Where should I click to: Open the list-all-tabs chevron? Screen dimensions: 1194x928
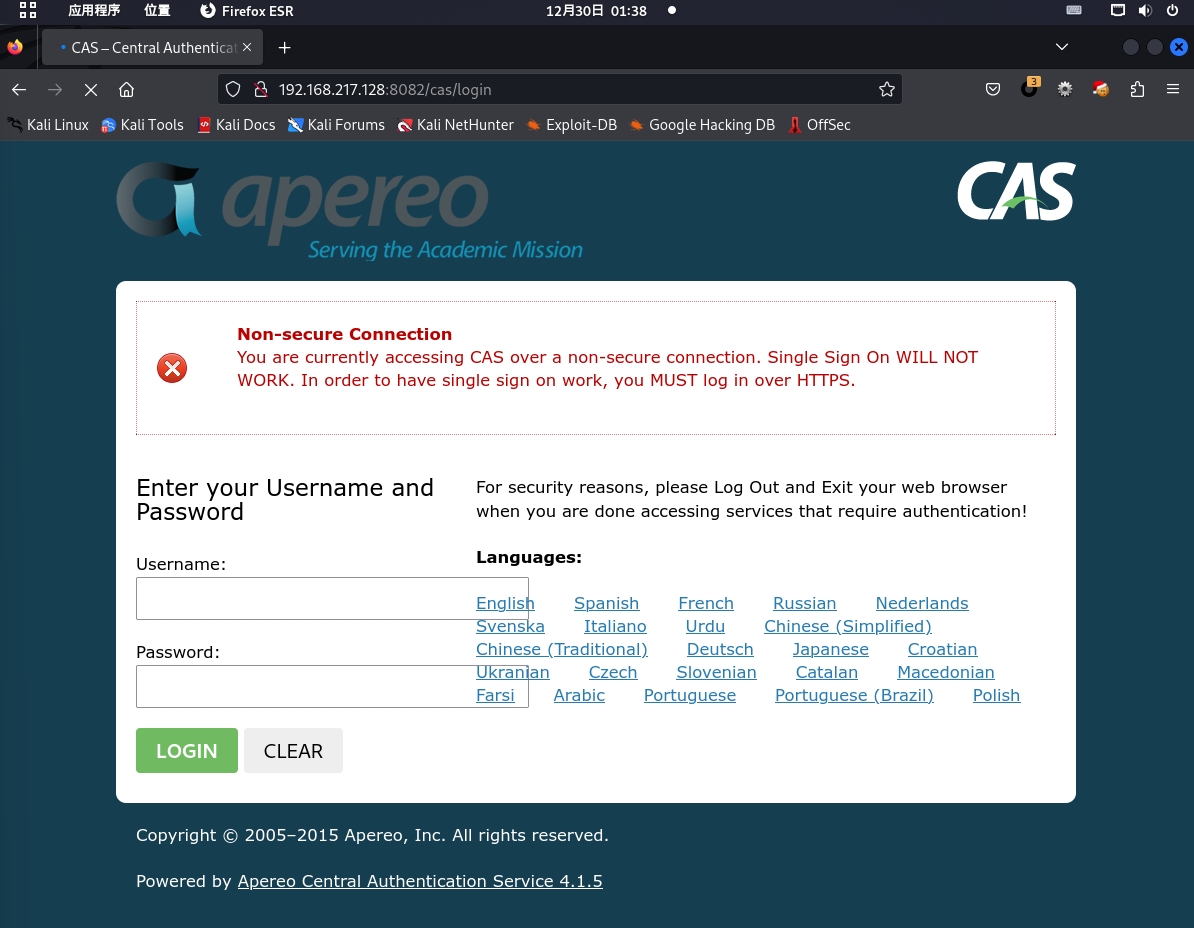pos(1062,47)
